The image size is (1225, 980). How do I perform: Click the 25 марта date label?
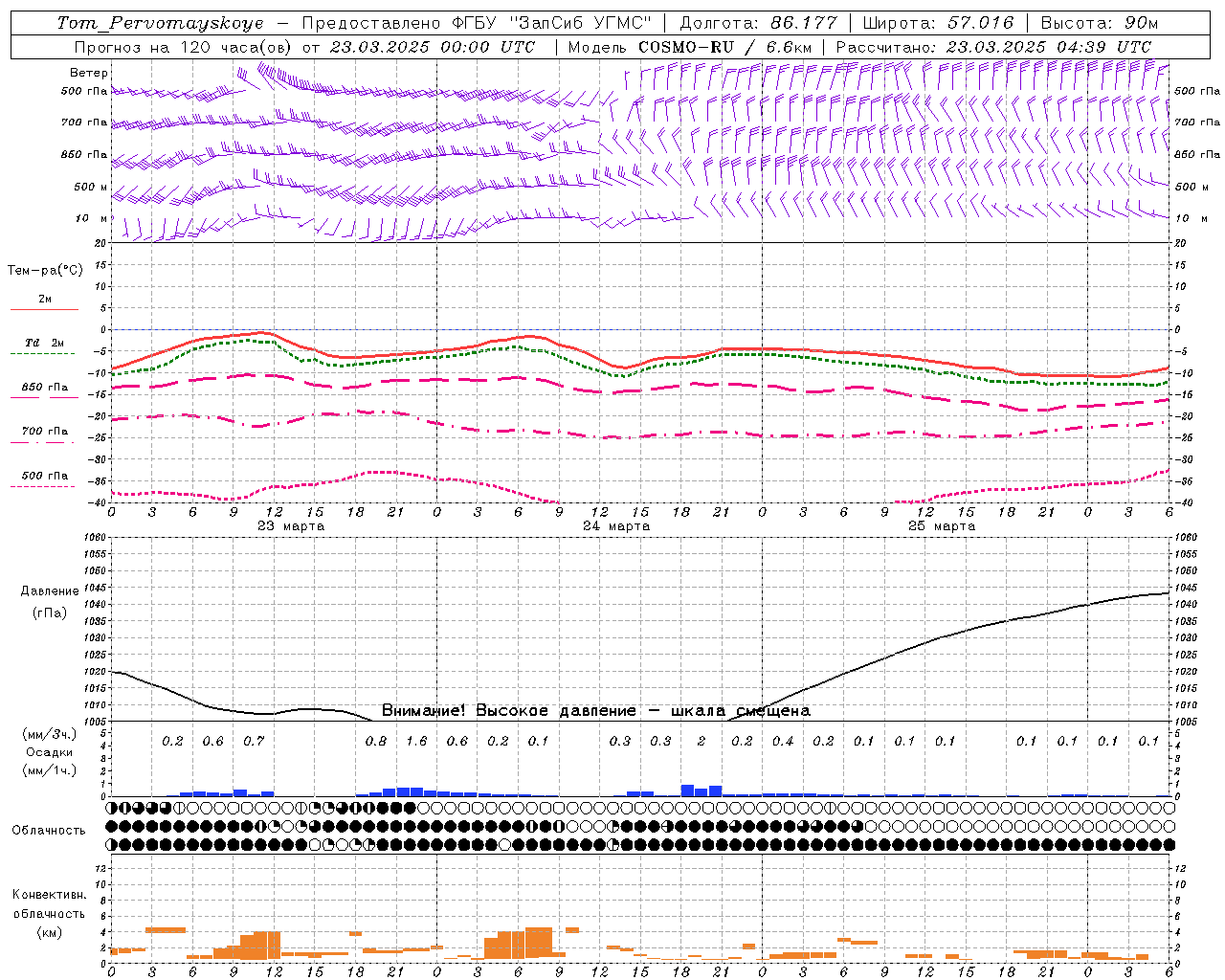click(942, 526)
